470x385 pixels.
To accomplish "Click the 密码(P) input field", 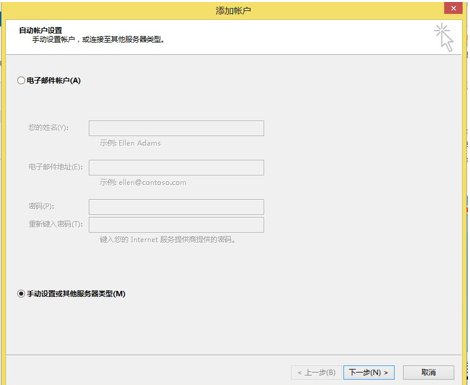I will coord(176,207).
